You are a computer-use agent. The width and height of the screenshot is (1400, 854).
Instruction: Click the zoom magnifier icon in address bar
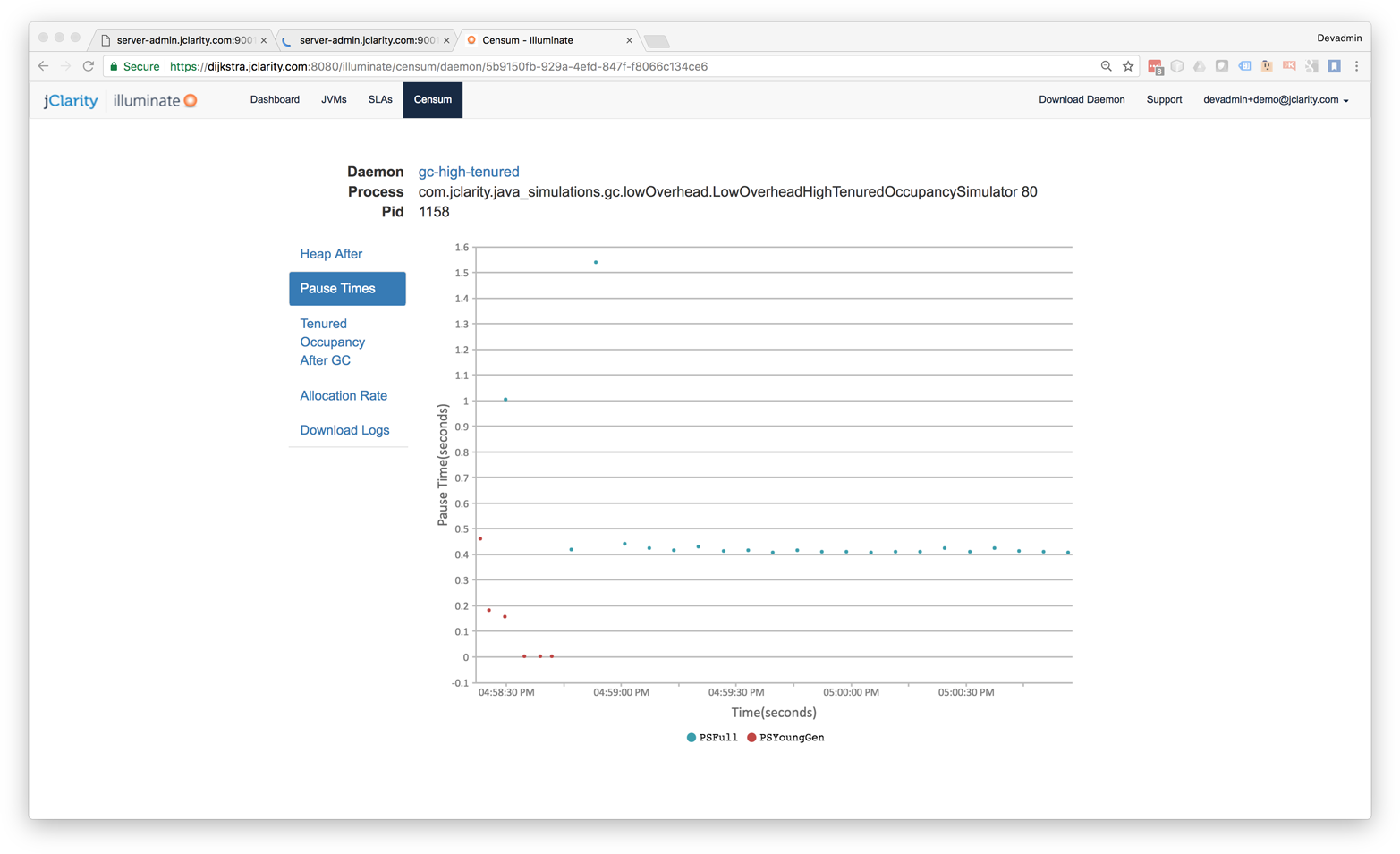(x=1106, y=66)
